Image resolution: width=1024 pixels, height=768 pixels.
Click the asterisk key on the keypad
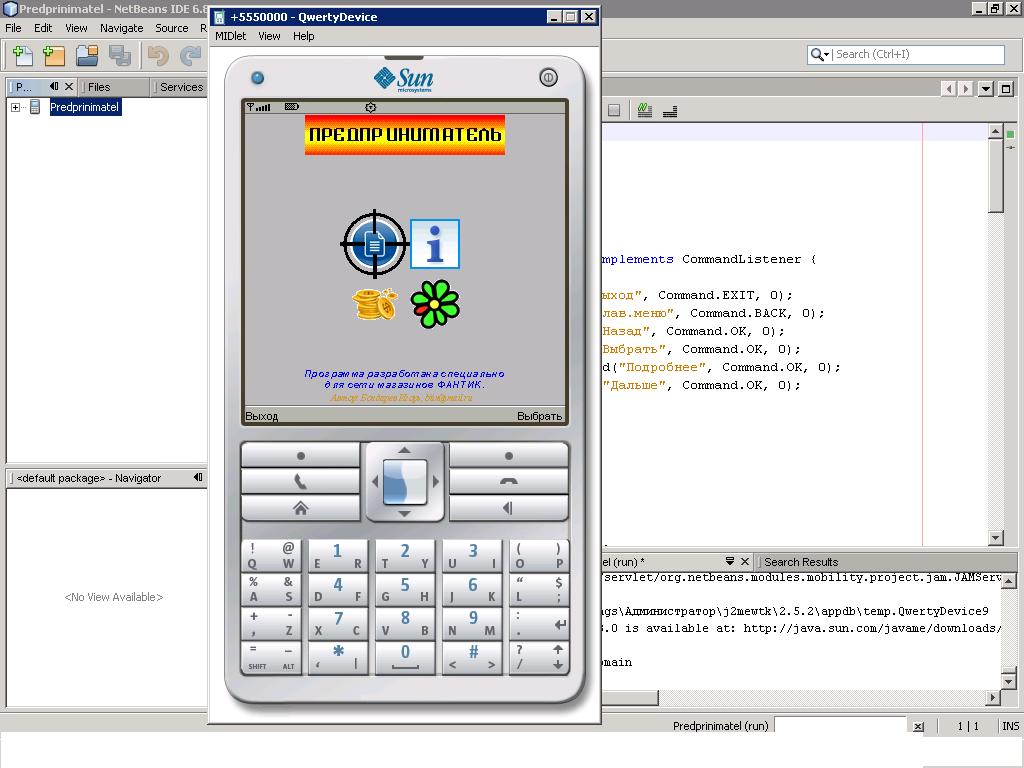[x=338, y=657]
